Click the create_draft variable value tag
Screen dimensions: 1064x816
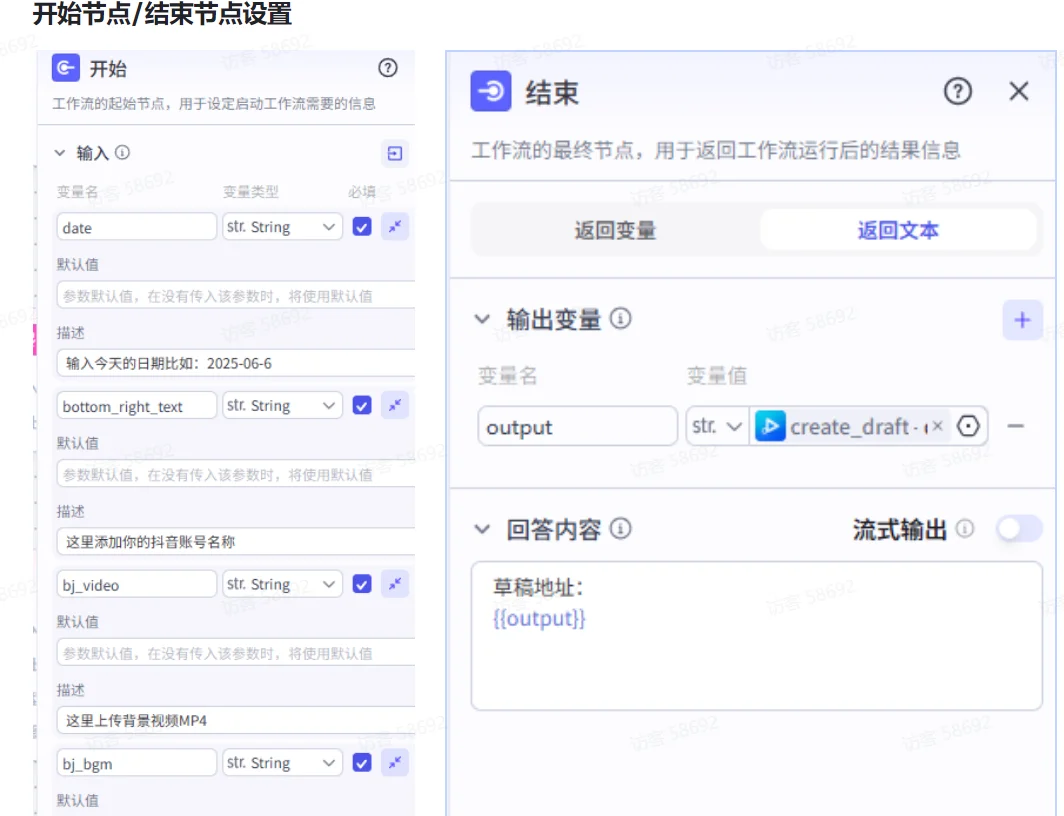click(x=851, y=426)
